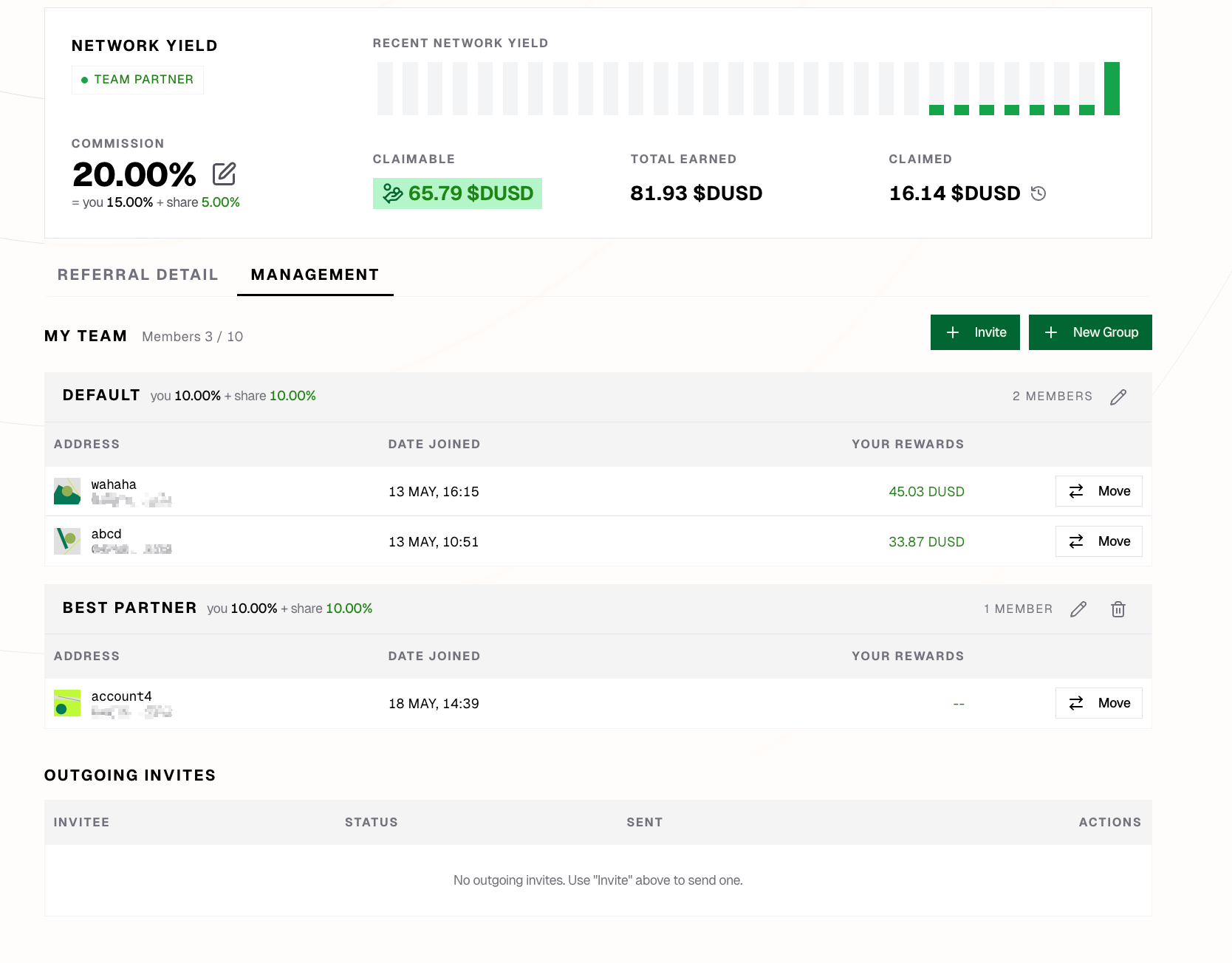Click the 13 MAY, 16:15 join date
The width and height of the screenshot is (1232, 963).
click(434, 492)
